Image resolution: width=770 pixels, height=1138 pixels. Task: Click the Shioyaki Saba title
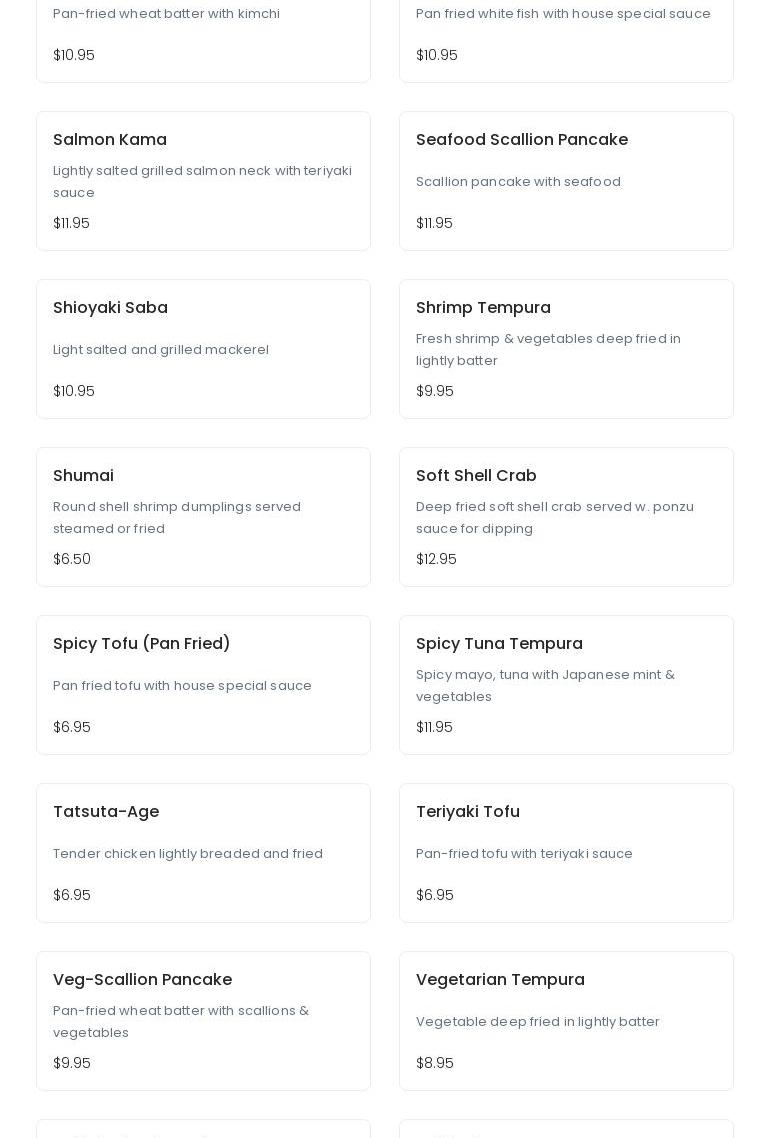tap(110, 308)
